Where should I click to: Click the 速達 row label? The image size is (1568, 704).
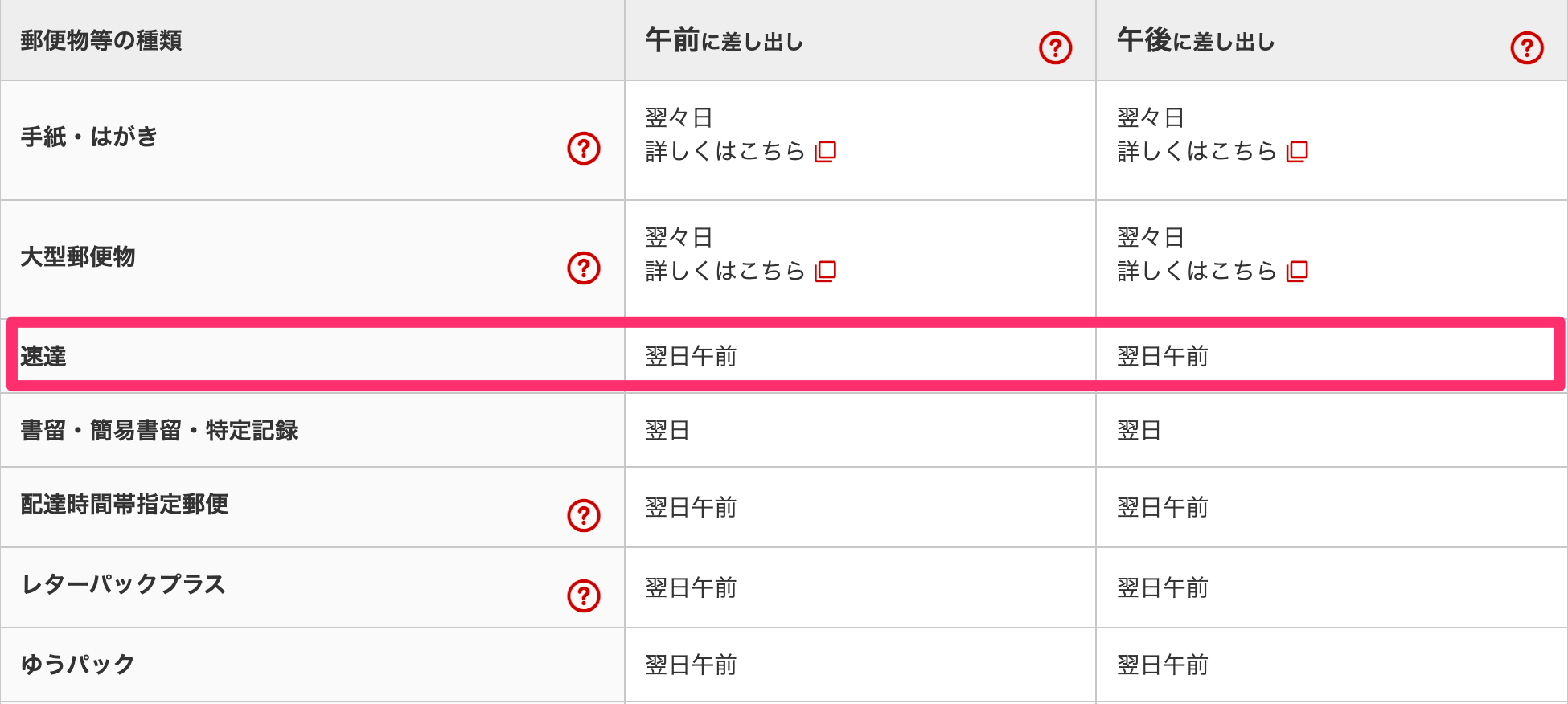[x=43, y=356]
